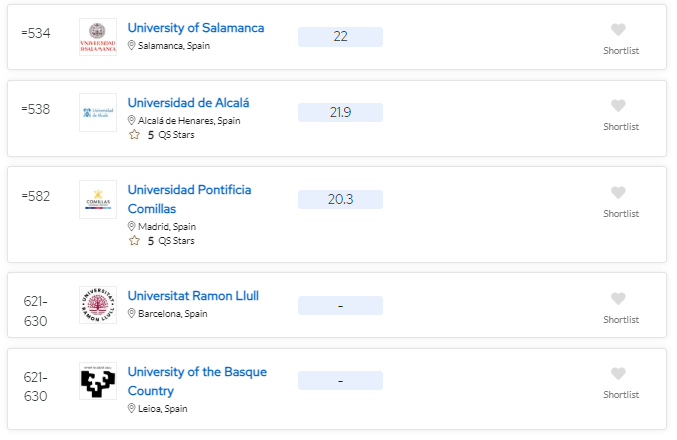
Task: Toggle shortlist heart for Universidad de Alcalá
Action: point(618,106)
